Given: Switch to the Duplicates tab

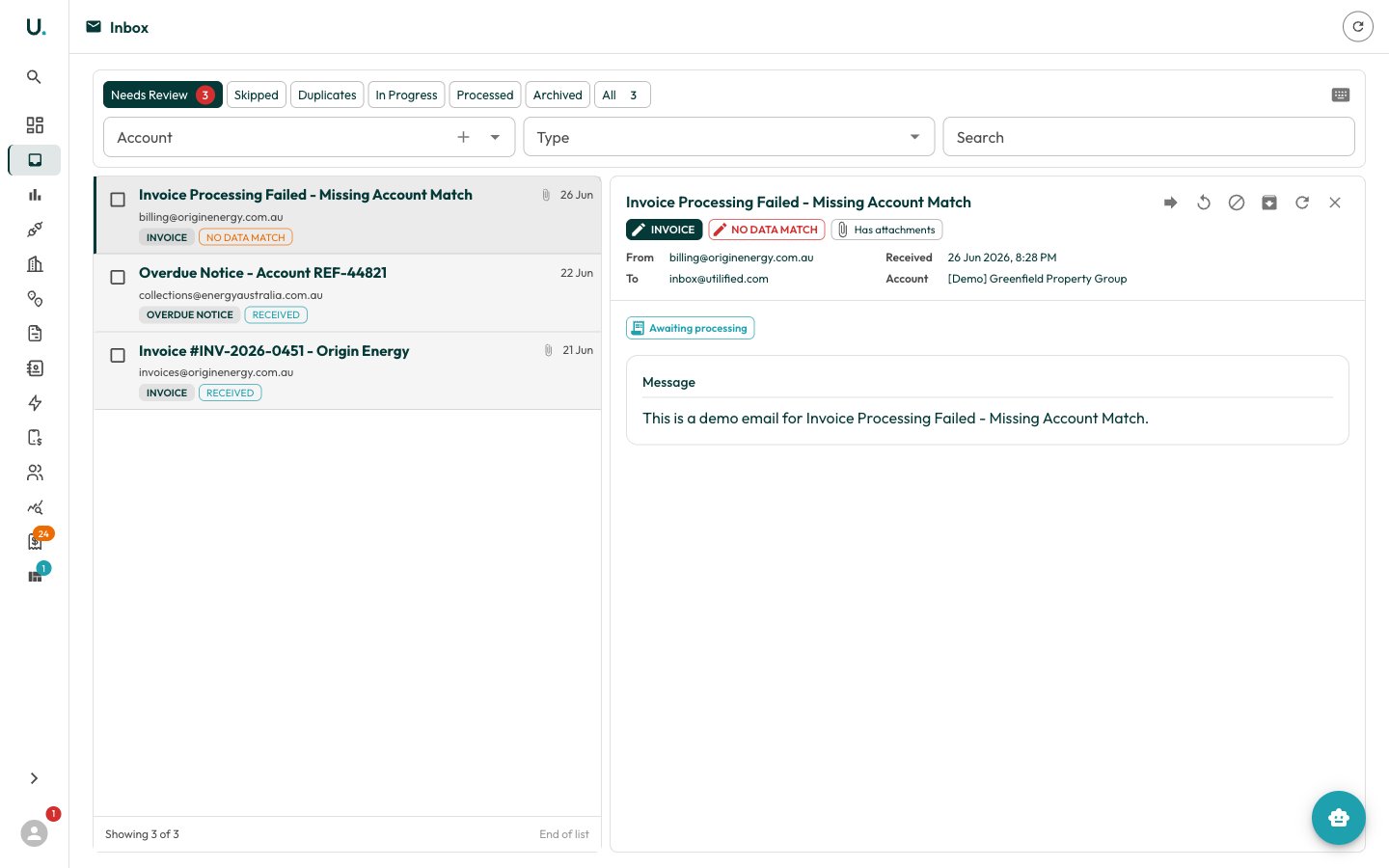Looking at the screenshot, I should pos(327,95).
